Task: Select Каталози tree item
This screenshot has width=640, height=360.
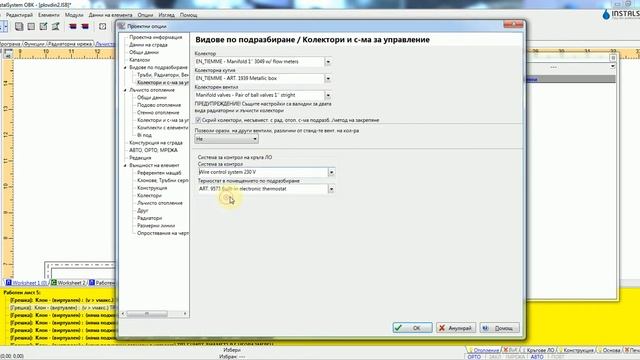Action: tap(140, 60)
